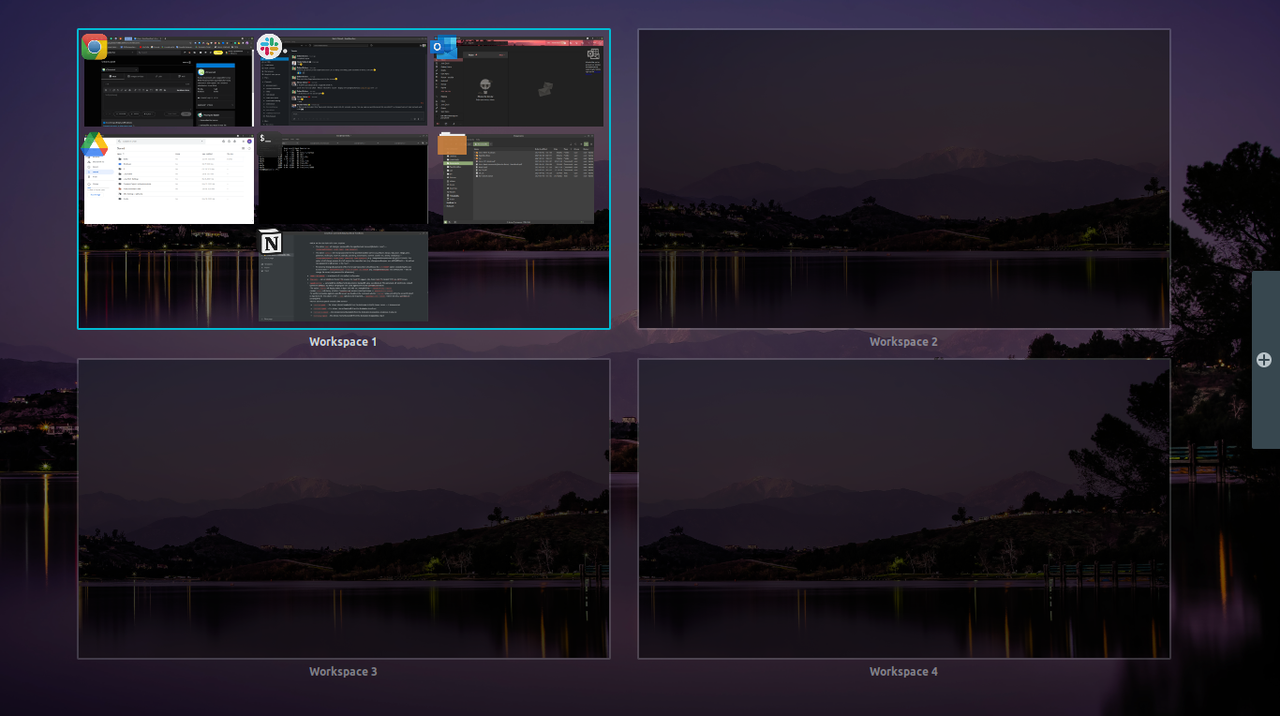
Task: Select the file manager folder icon
Action: point(452,144)
